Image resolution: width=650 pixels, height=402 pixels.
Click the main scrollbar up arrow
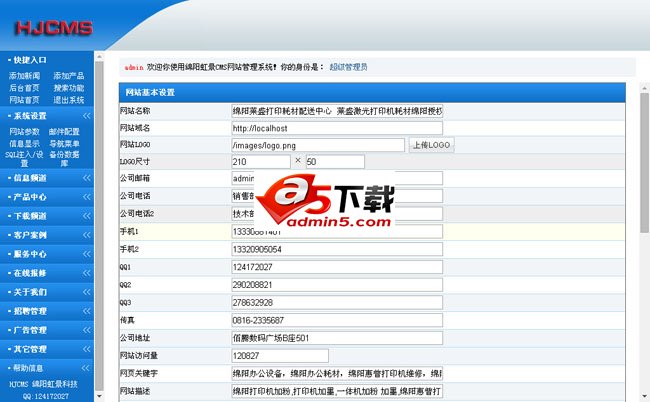click(644, 87)
